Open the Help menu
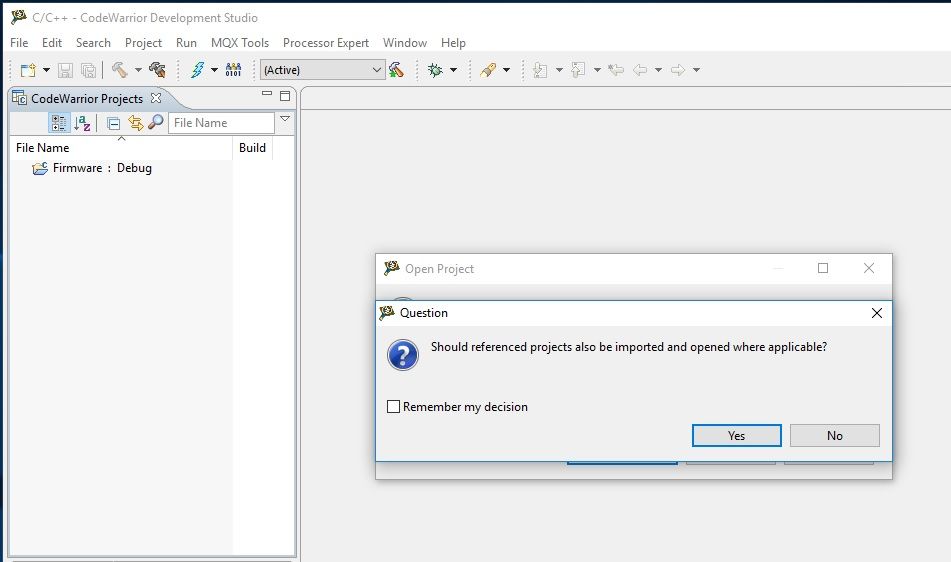The height and width of the screenshot is (562, 951). click(x=453, y=43)
